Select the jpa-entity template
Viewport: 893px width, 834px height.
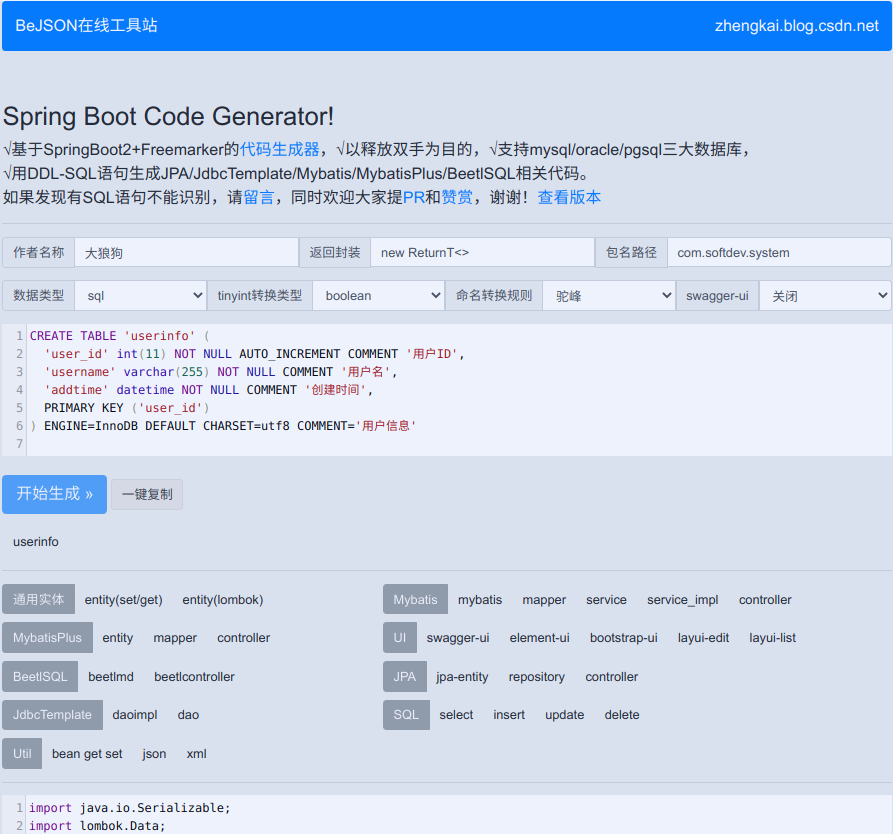(462, 677)
